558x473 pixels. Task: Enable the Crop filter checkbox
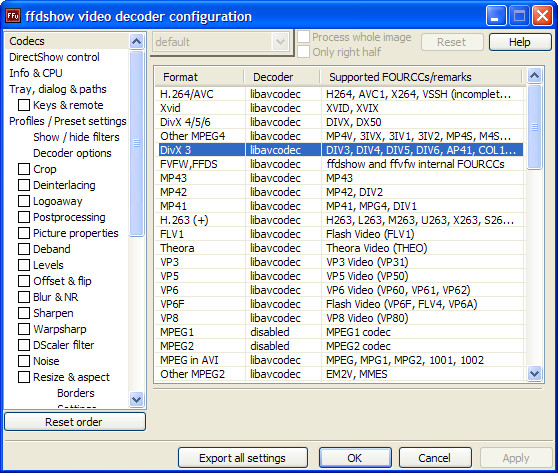click(24, 169)
